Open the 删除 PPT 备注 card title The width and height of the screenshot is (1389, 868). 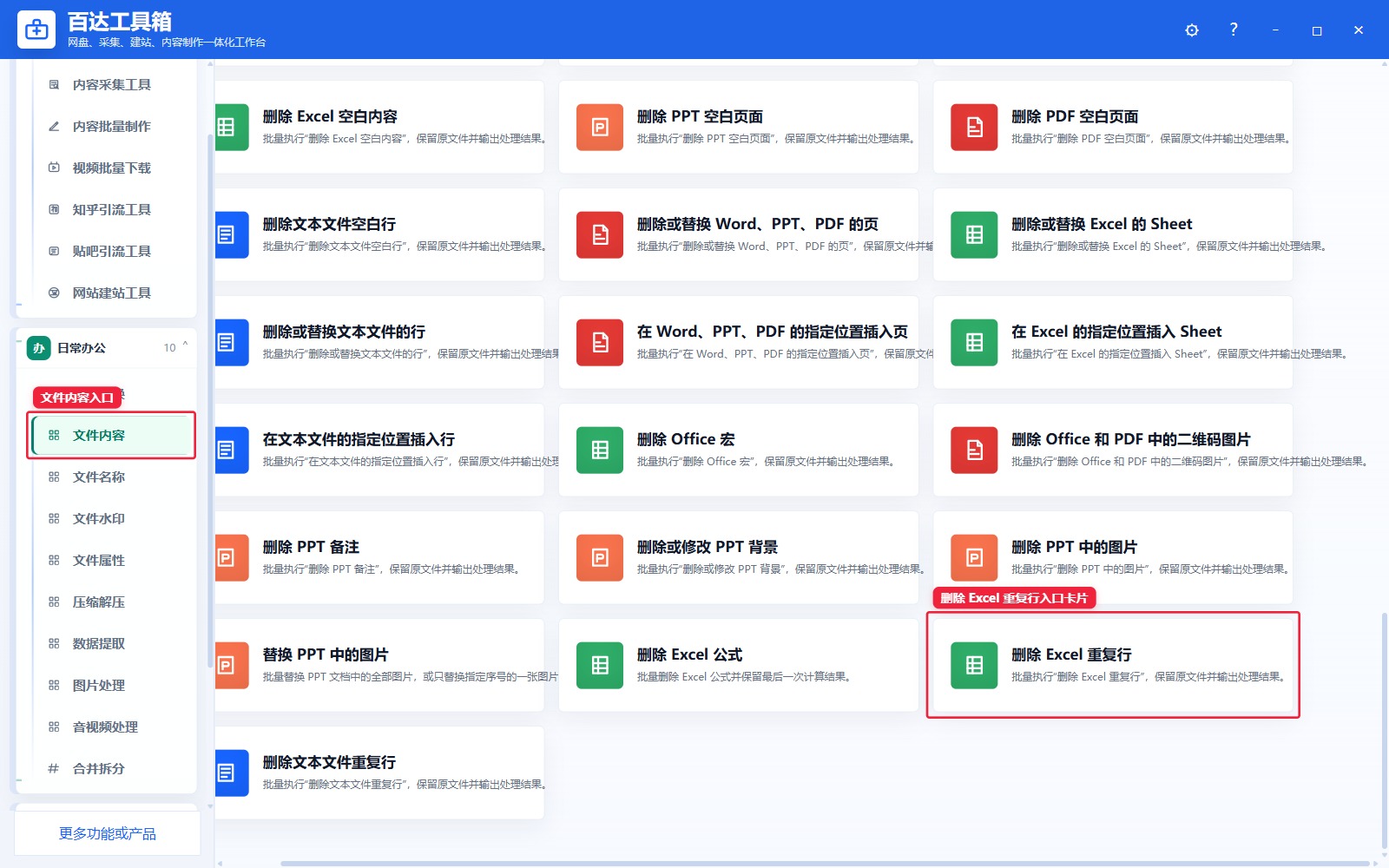(x=311, y=547)
